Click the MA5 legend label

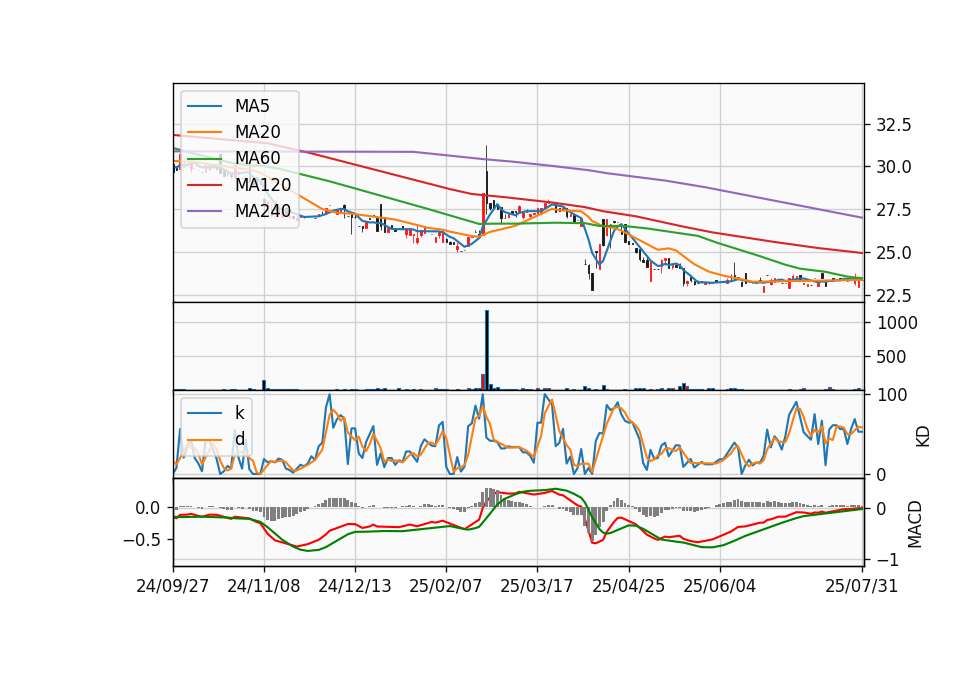tap(252, 106)
